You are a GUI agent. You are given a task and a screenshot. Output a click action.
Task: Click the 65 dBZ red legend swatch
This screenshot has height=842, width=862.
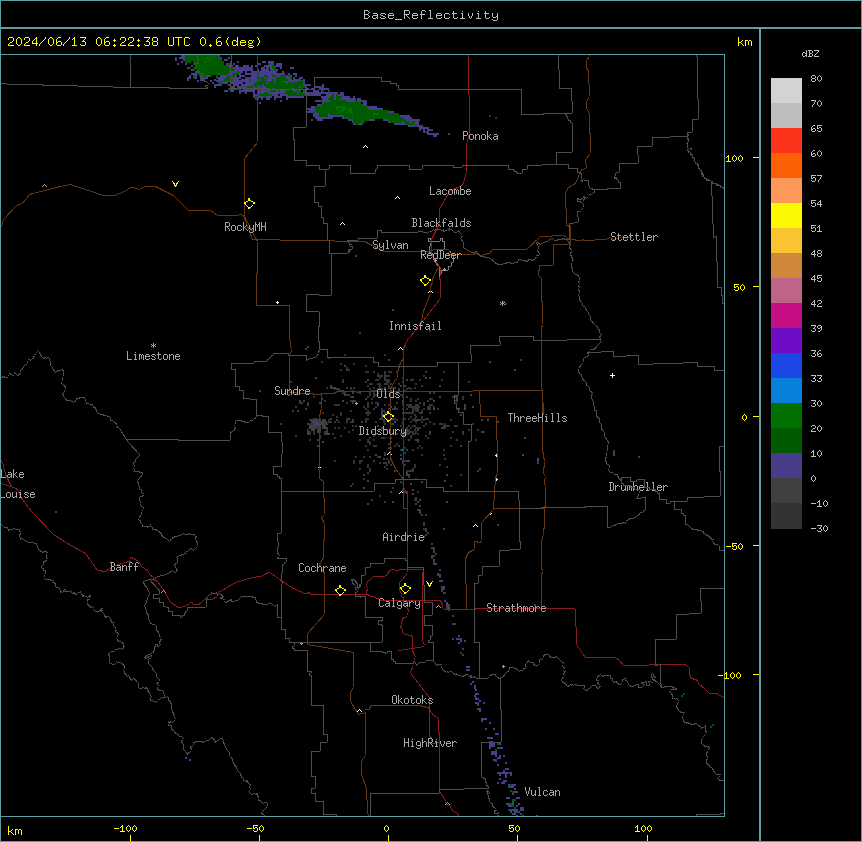pyautogui.click(x=786, y=141)
